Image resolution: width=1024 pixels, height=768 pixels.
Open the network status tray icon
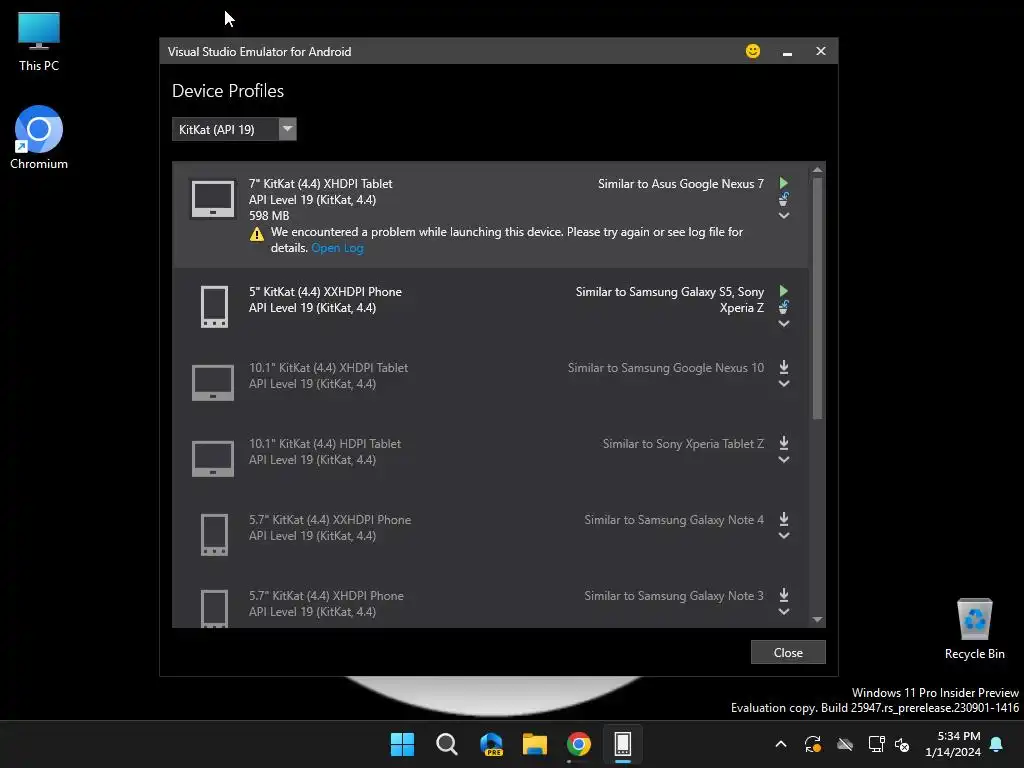(x=876, y=744)
